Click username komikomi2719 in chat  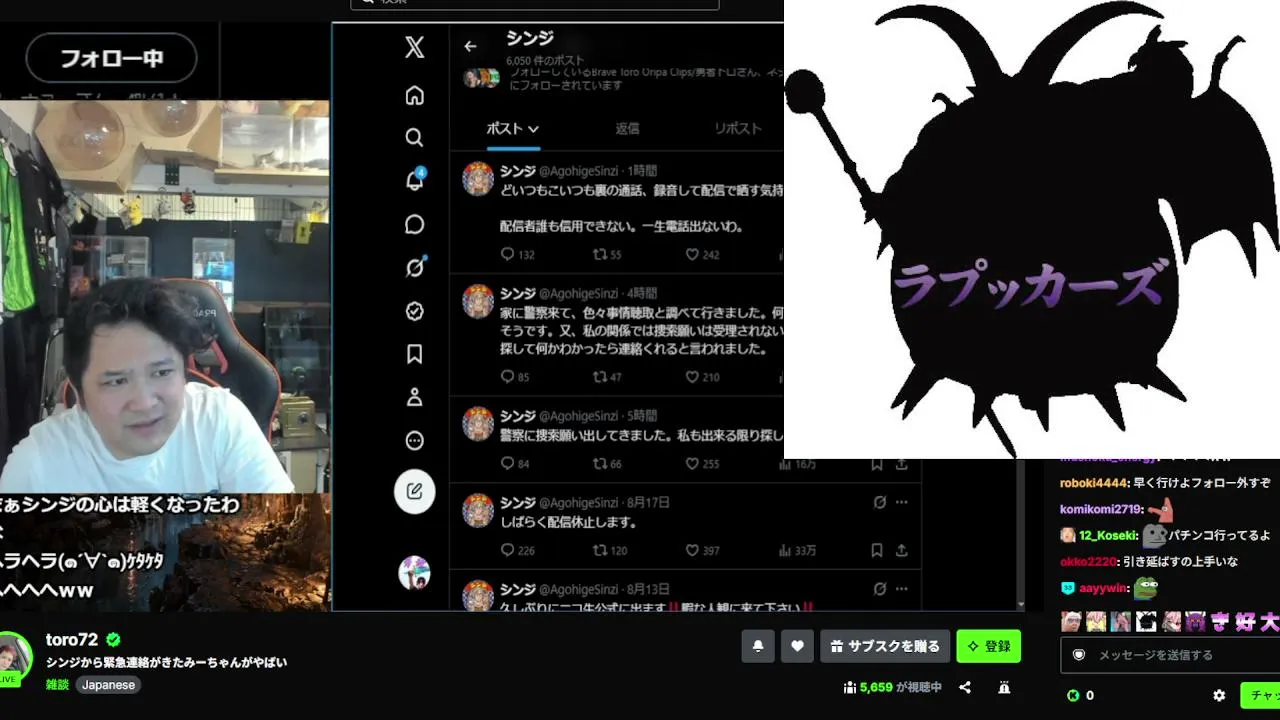click(x=1101, y=509)
